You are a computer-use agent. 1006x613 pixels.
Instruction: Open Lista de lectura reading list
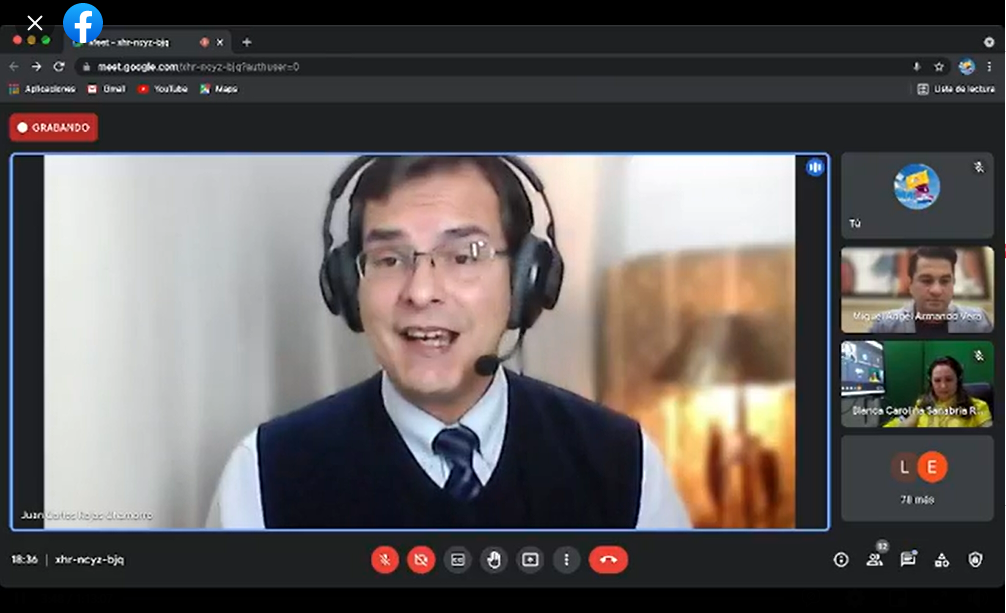click(956, 89)
